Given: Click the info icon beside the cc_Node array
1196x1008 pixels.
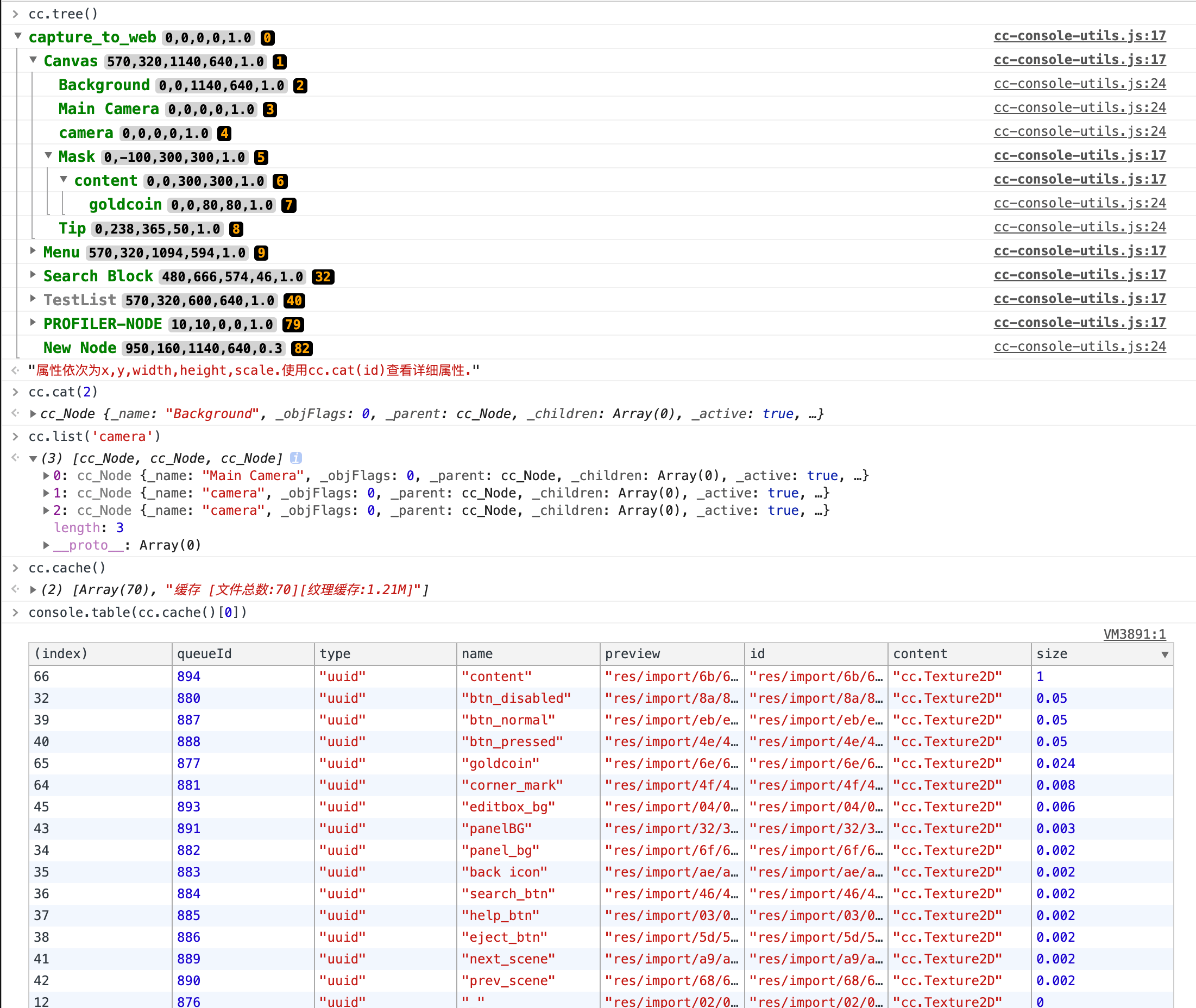Looking at the screenshot, I should (x=295, y=458).
